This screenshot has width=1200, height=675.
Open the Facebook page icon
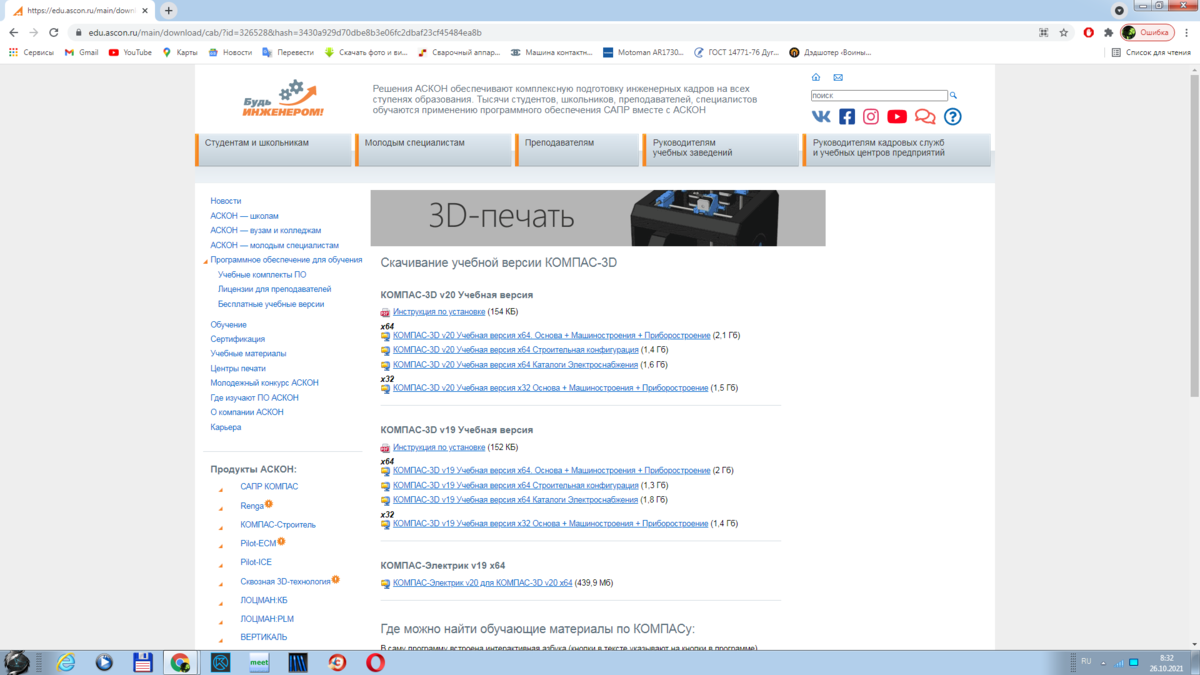point(847,116)
